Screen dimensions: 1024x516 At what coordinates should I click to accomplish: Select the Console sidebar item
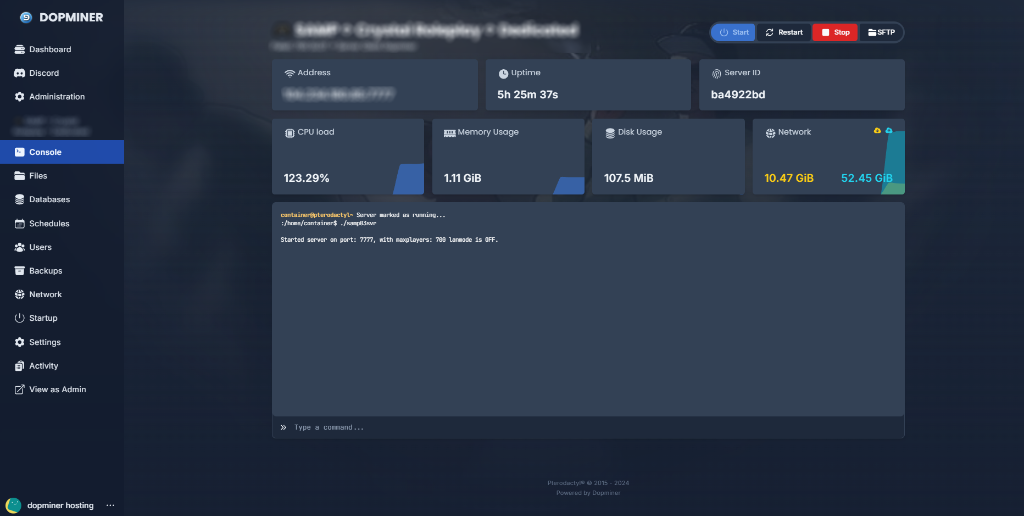pyautogui.click(x=62, y=152)
